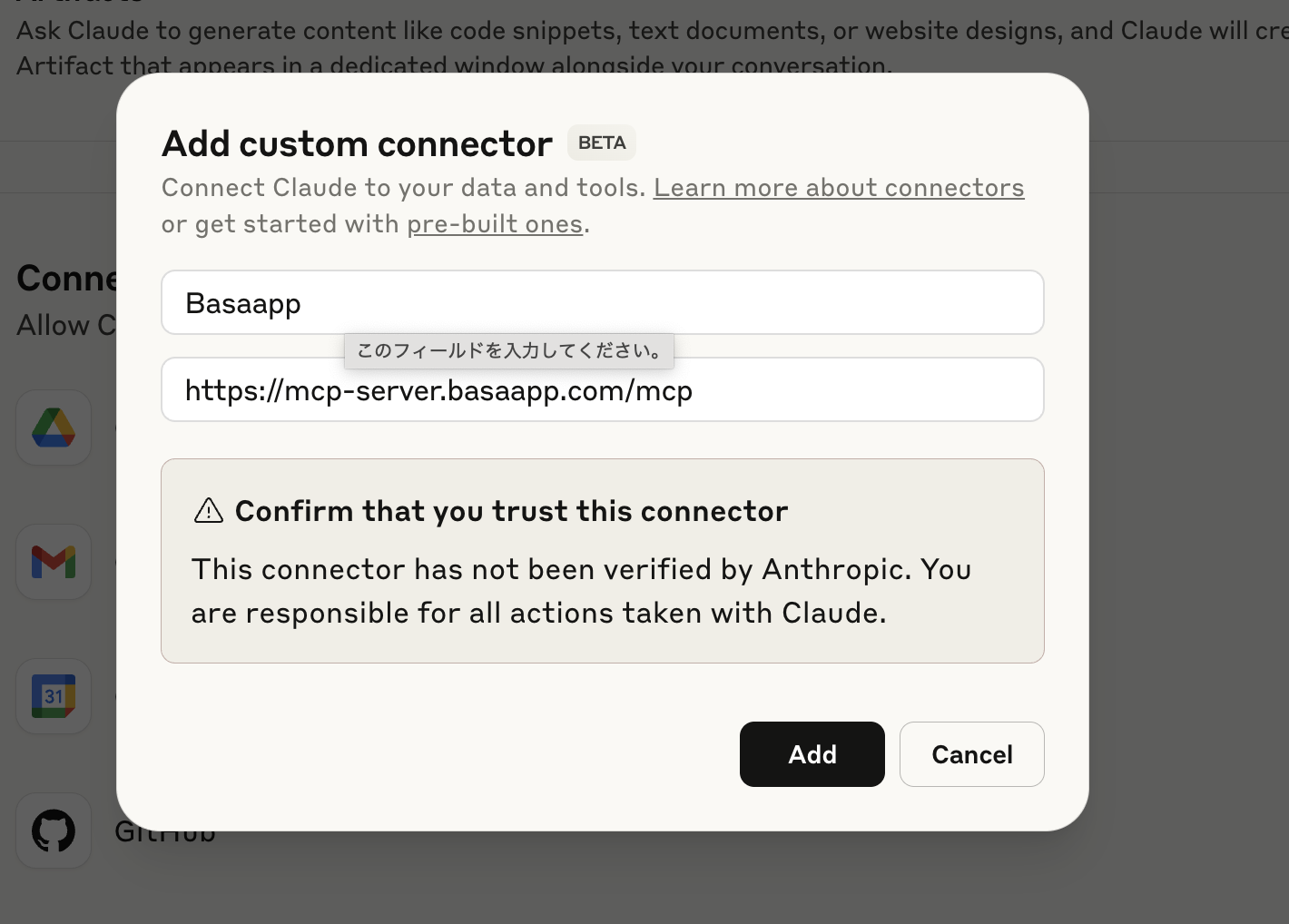Focus the Basaapp name field
This screenshot has height=924, width=1289.
[x=603, y=302]
